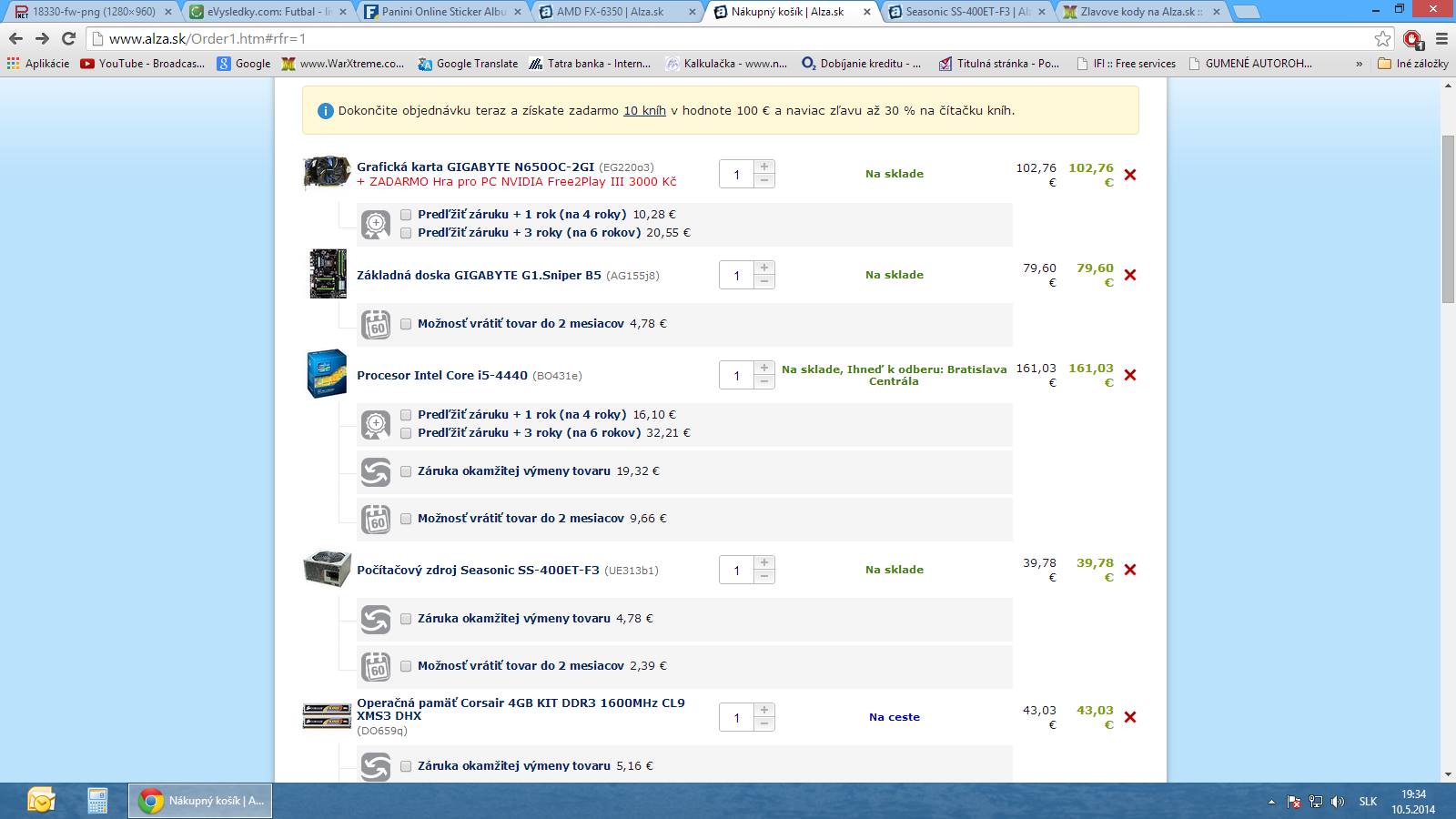
Task: Check instant replacement warranty for processor 19,32 €
Action: click(406, 471)
